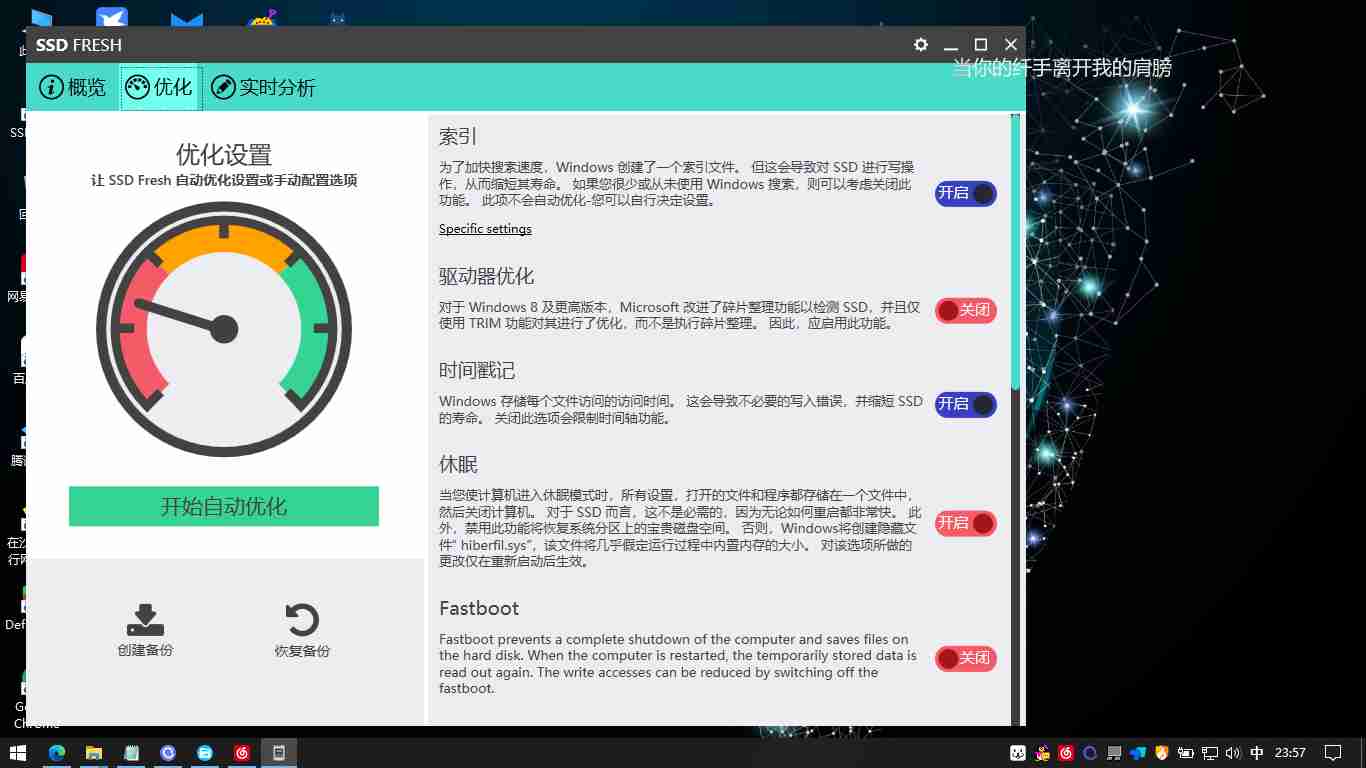
Task: Click the Fastboot section heading
Action: [479, 608]
